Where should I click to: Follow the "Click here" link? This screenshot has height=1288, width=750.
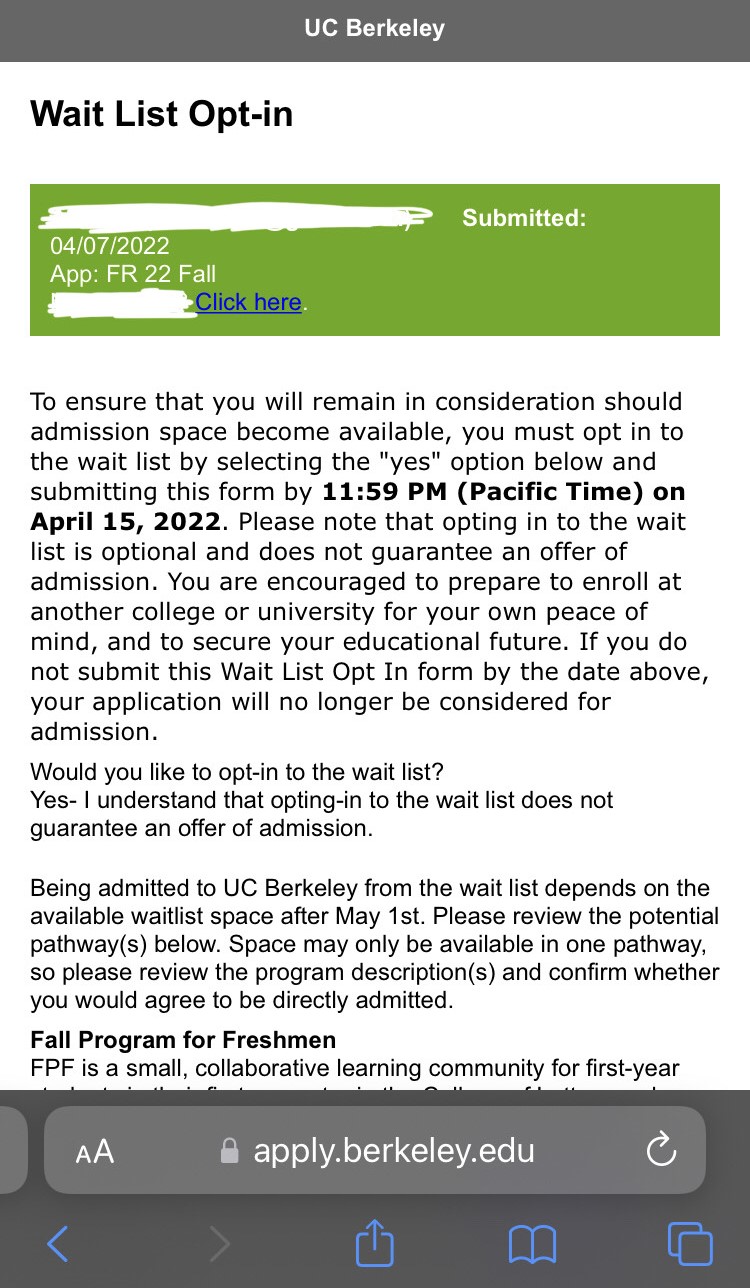click(x=248, y=302)
